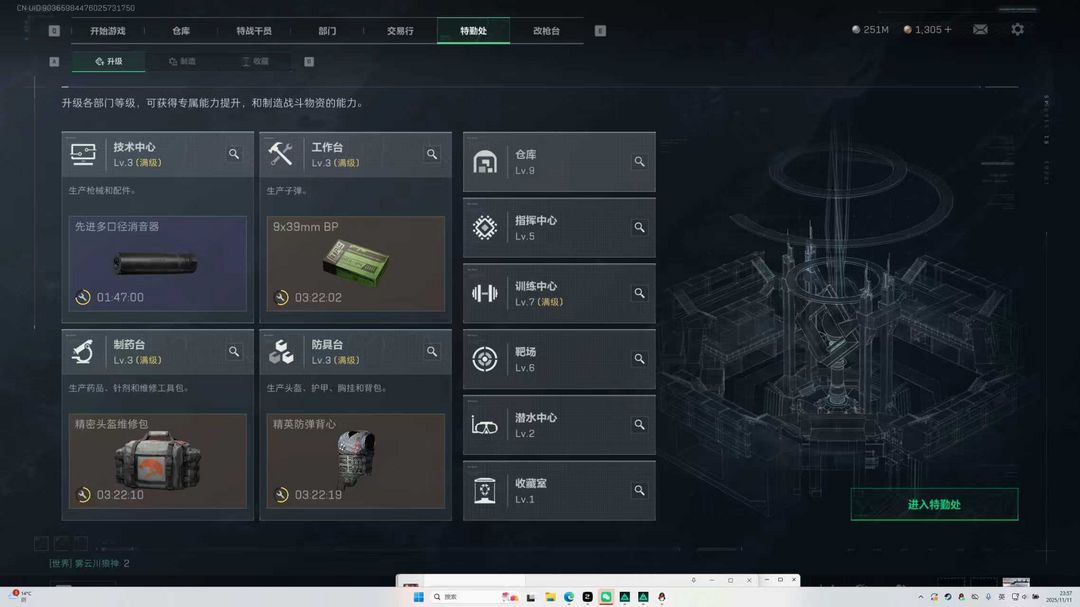
Task: Open the 靶场 target scope icon
Action: click(485, 358)
